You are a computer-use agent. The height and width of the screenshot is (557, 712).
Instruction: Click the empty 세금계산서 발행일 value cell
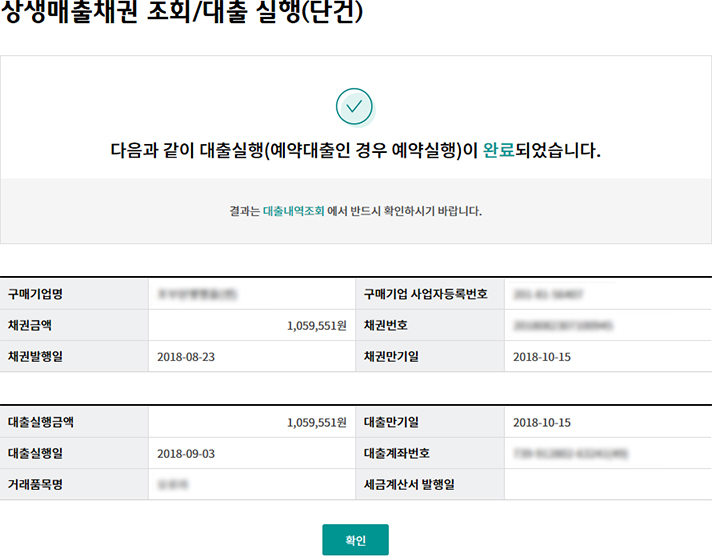click(x=607, y=484)
